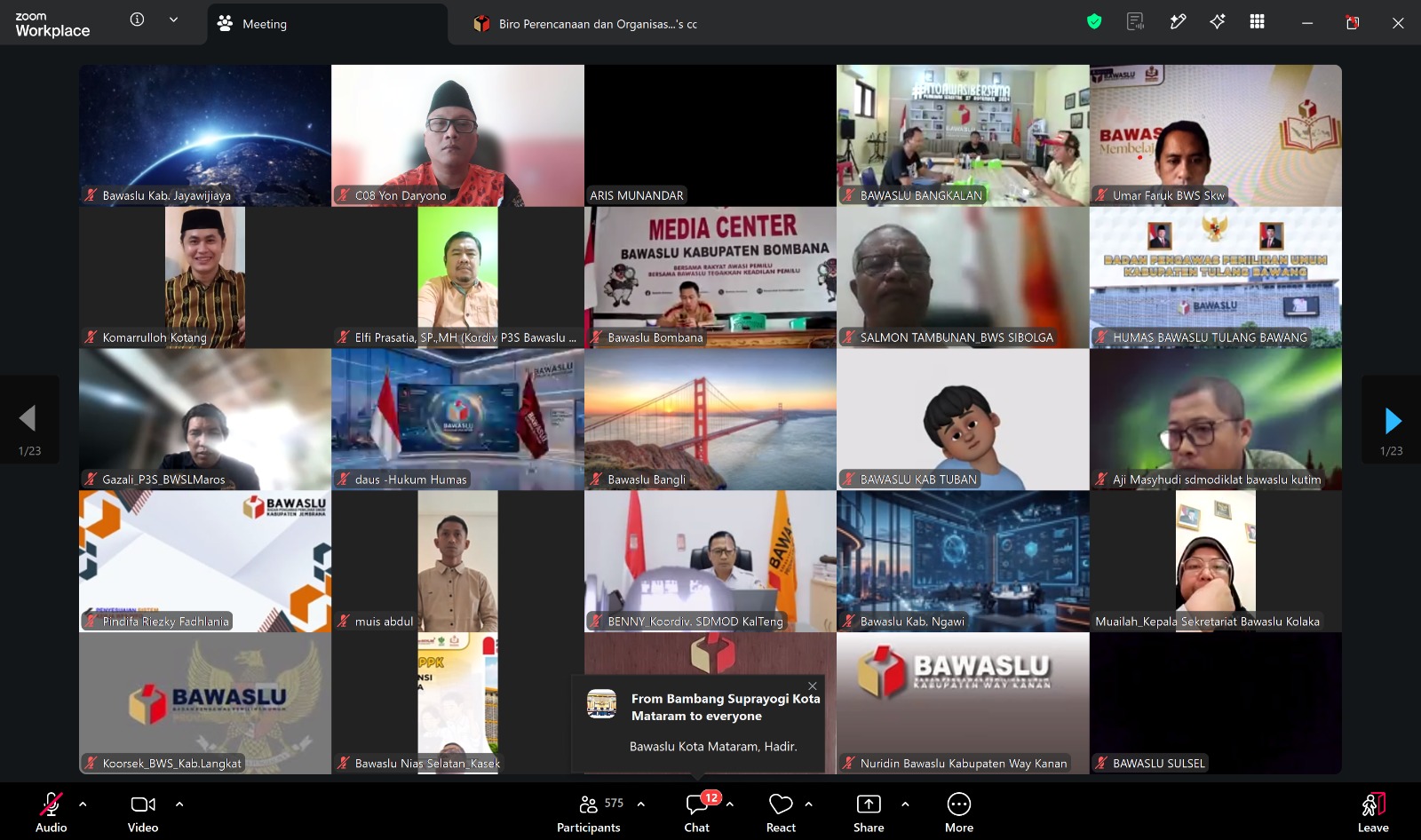Expand audio options caret next to Audio
Screen dimensions: 1421x840
coord(83,804)
